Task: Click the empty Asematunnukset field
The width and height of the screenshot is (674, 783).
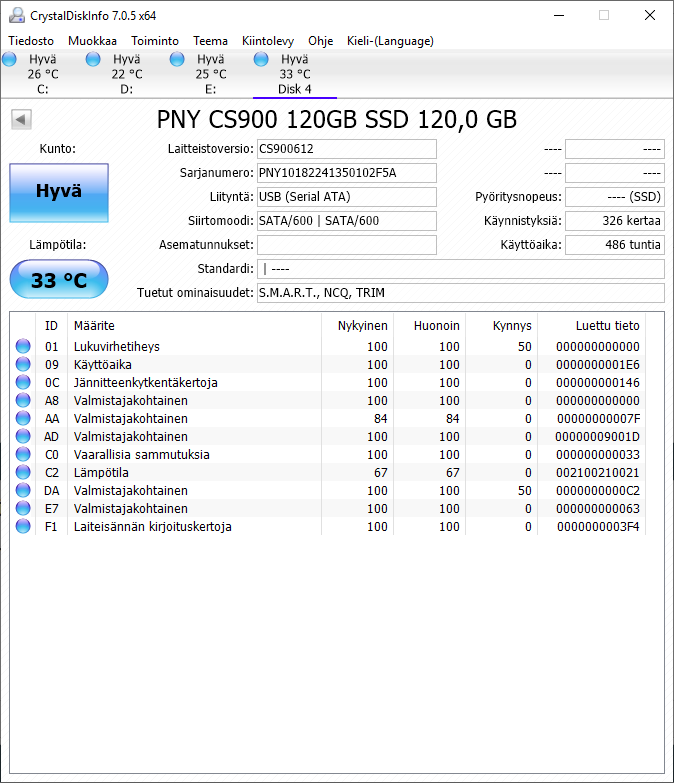Action: point(346,245)
